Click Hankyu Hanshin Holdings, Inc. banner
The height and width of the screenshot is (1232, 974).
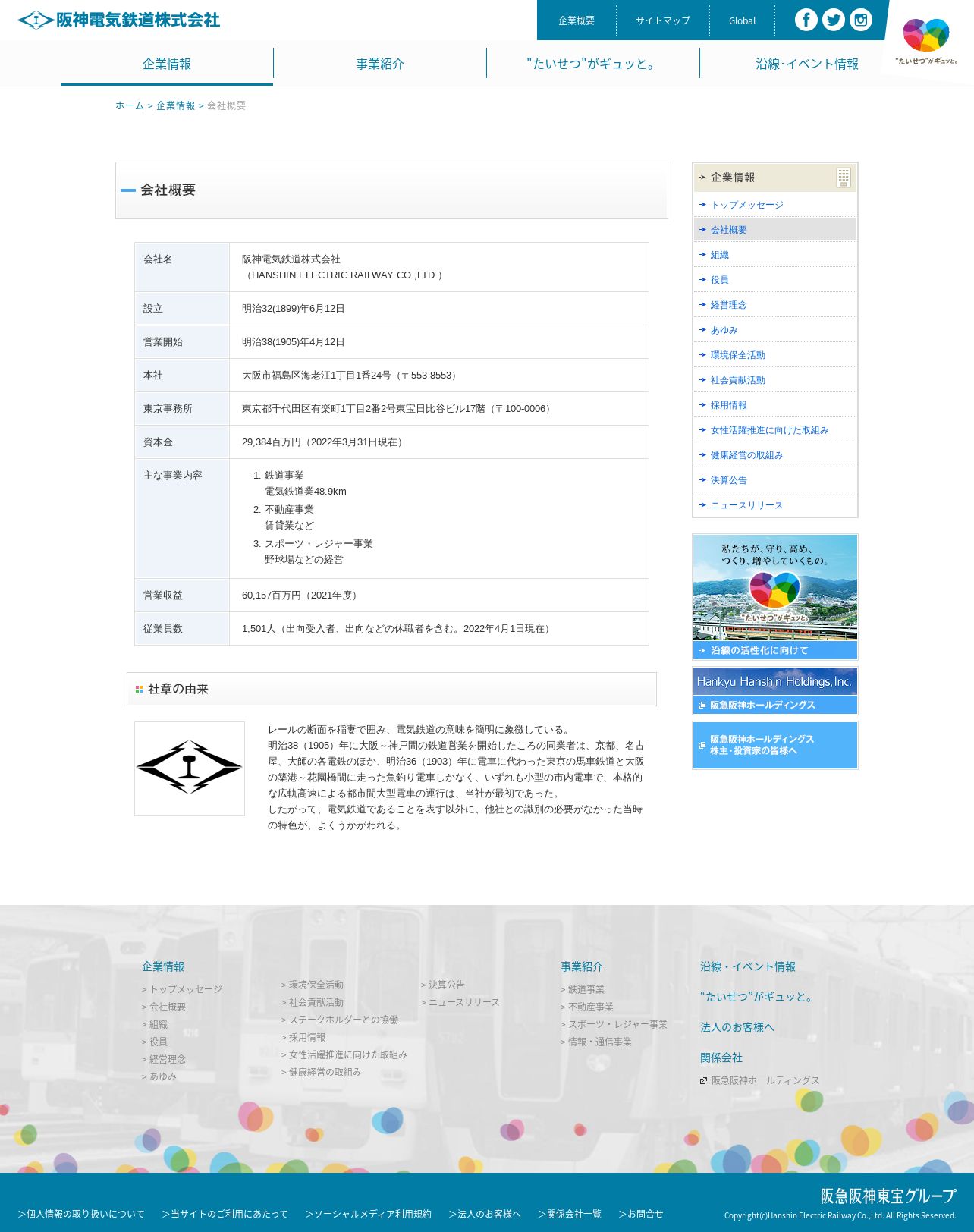pos(774,691)
